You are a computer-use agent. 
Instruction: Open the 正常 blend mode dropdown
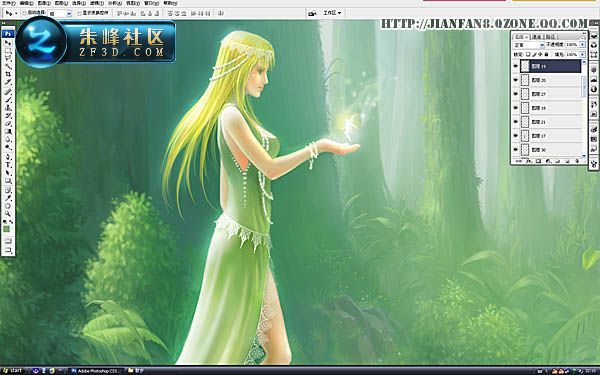(x=529, y=45)
